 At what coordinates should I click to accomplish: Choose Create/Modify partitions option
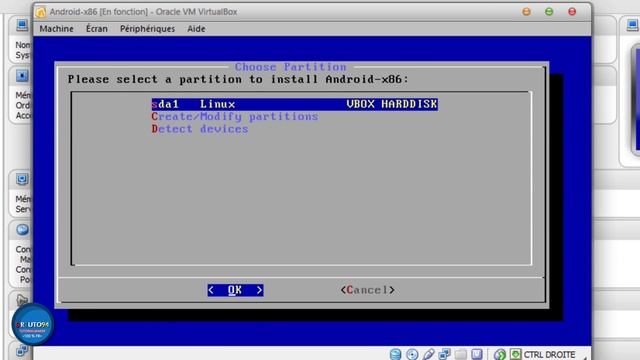235,117
